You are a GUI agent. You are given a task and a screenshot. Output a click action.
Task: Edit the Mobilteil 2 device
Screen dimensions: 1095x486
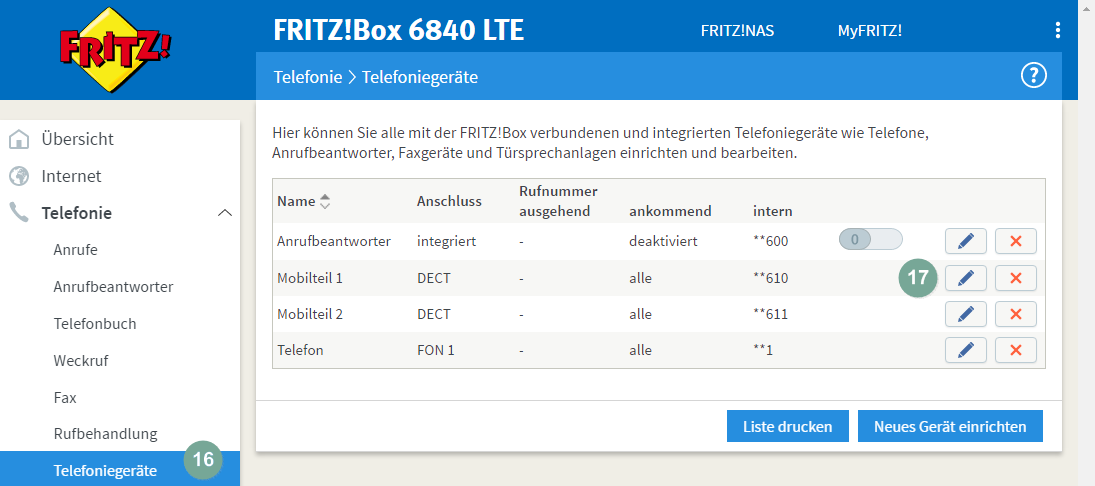coord(965,314)
